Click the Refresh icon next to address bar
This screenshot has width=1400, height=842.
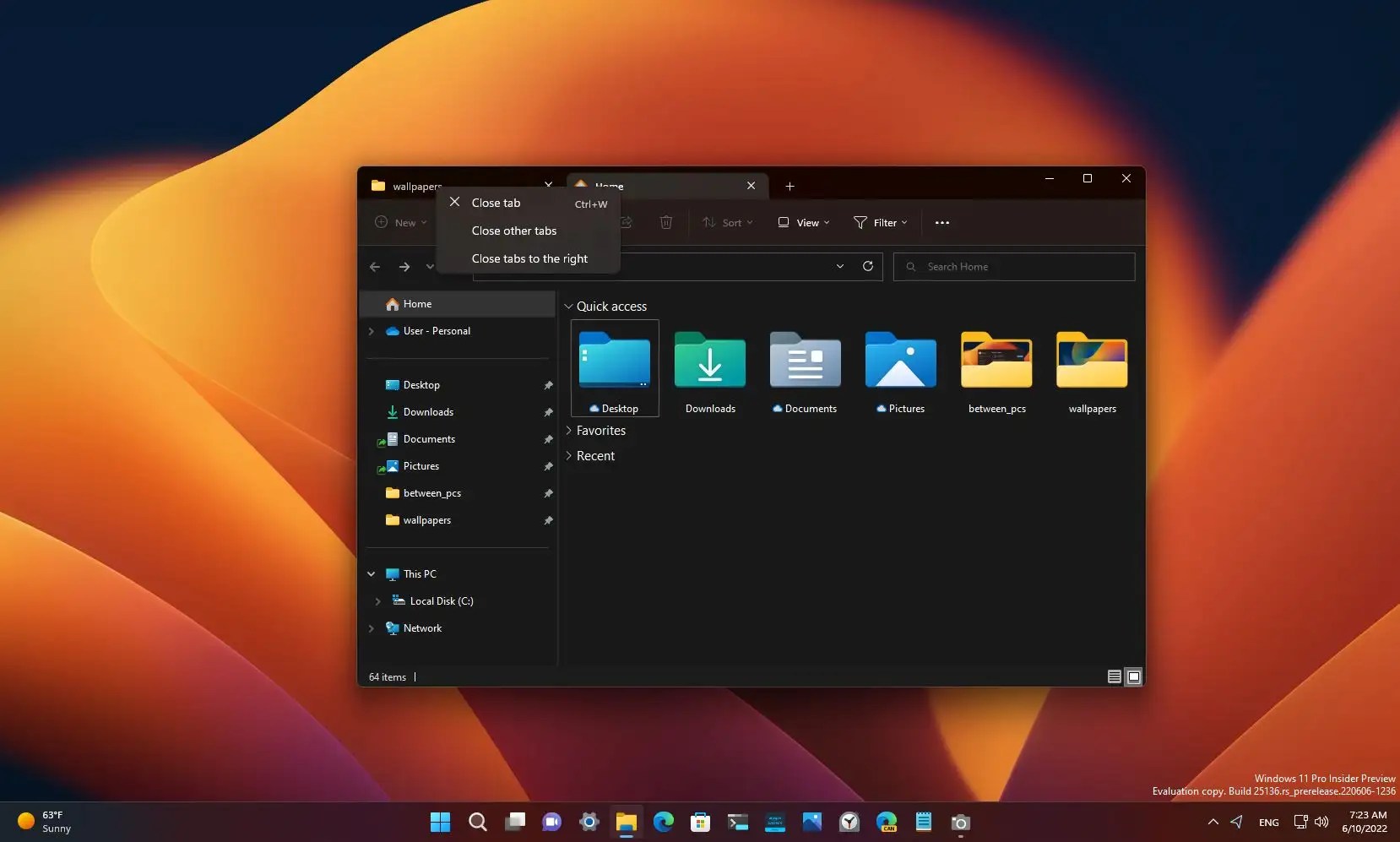pyautogui.click(x=868, y=266)
